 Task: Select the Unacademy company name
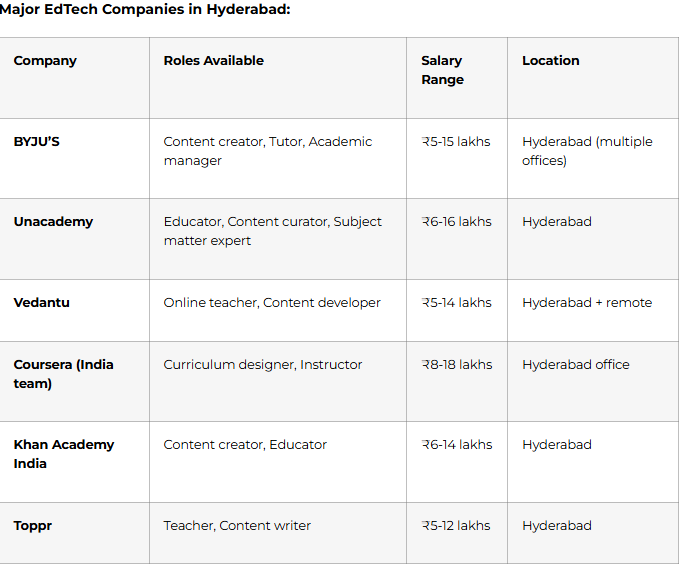tap(53, 222)
